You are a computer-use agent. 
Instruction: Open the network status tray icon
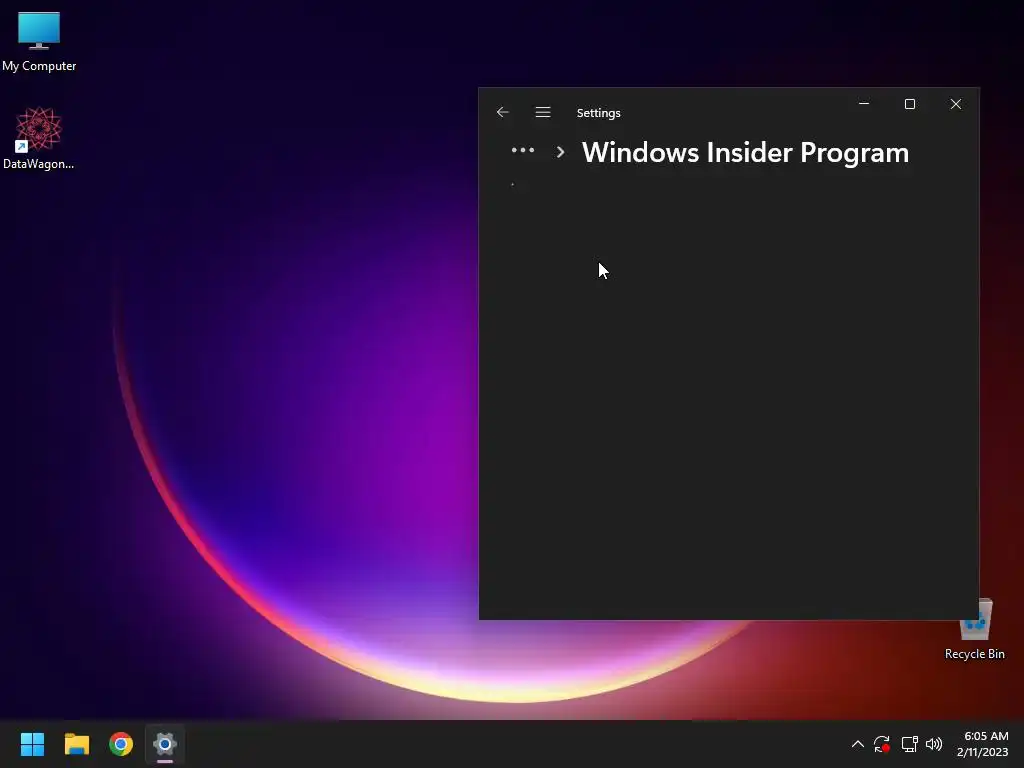click(909, 744)
